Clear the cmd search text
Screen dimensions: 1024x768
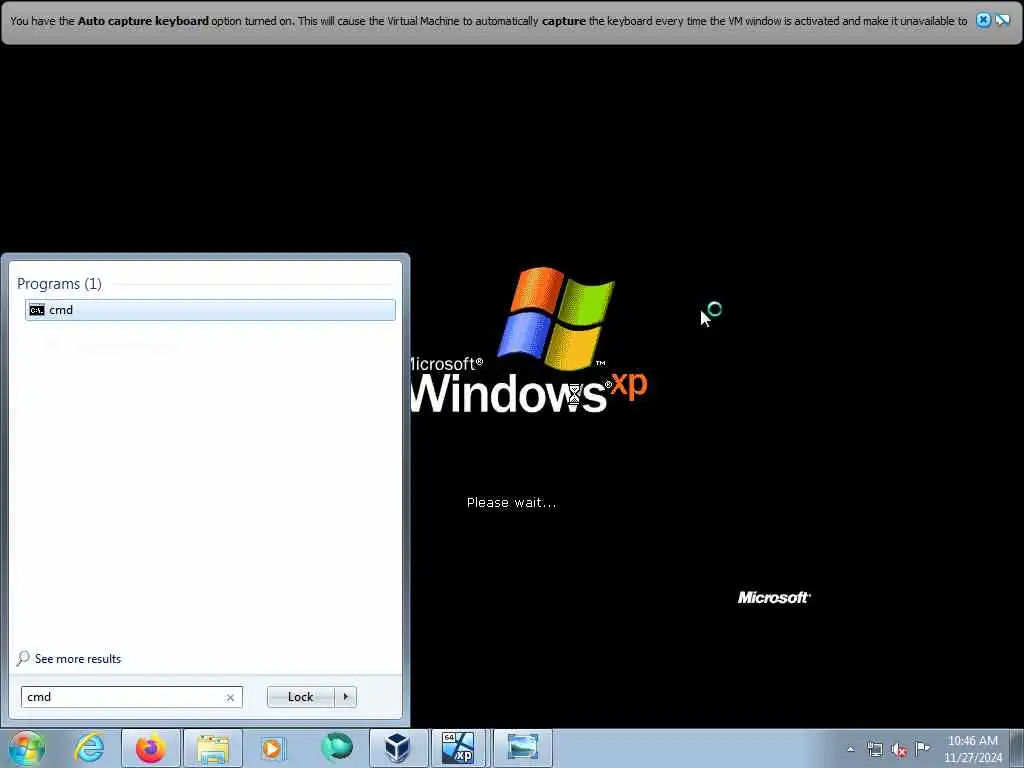[x=230, y=697]
